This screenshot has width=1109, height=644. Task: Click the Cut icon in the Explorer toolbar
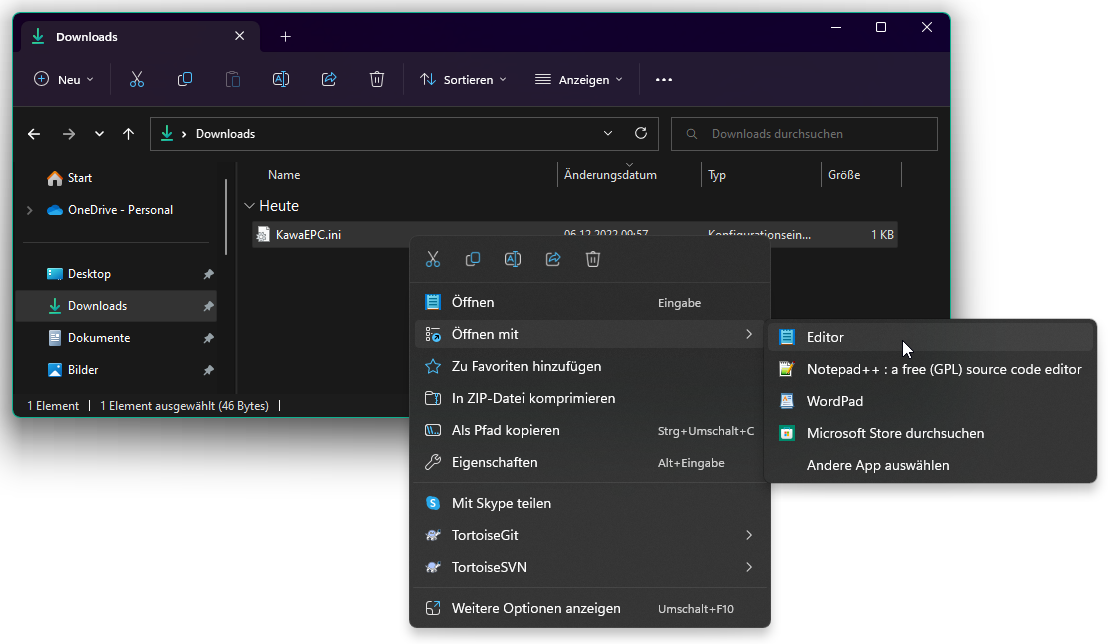tap(137, 80)
